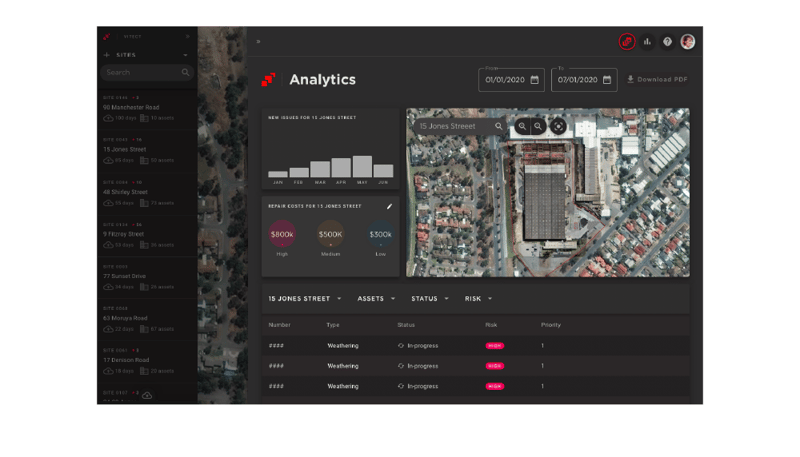The width and height of the screenshot is (800, 457).
Task: Edit repair costs with the pencil icon
Action: (x=389, y=207)
